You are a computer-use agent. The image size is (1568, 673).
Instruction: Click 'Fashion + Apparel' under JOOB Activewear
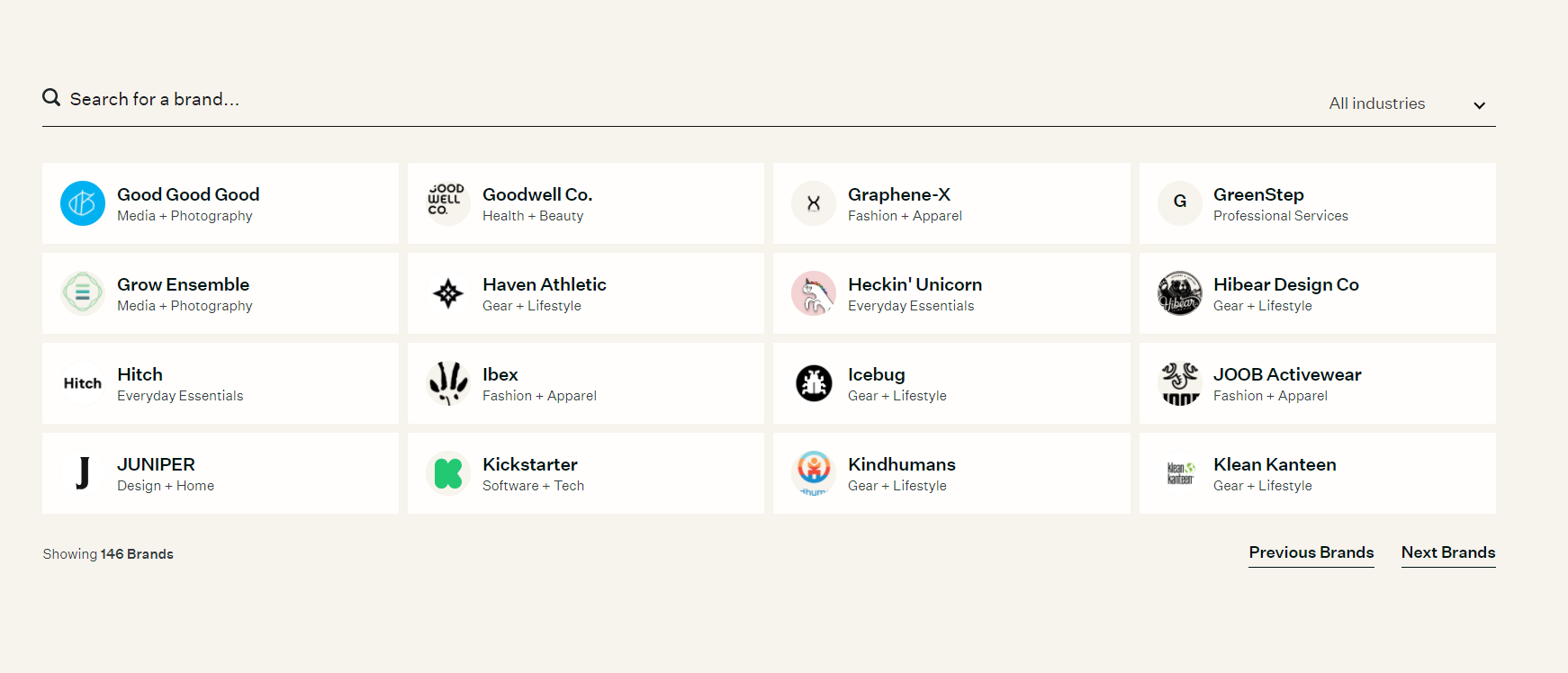pos(1270,396)
